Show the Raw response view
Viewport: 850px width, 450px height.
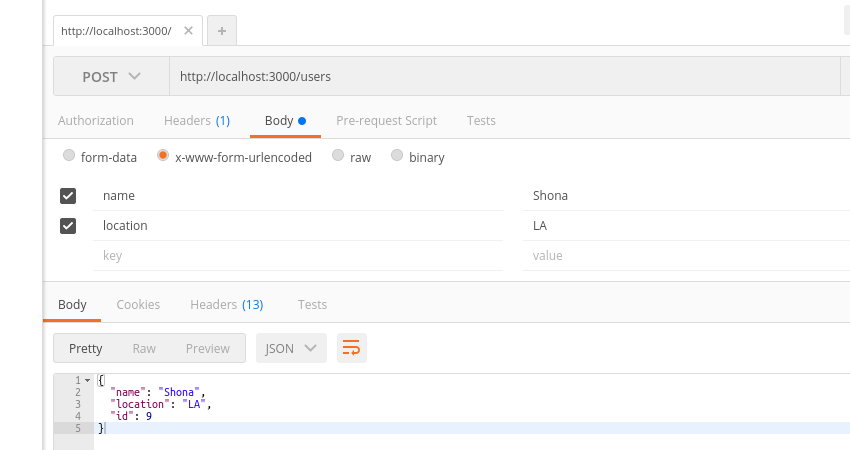[144, 349]
